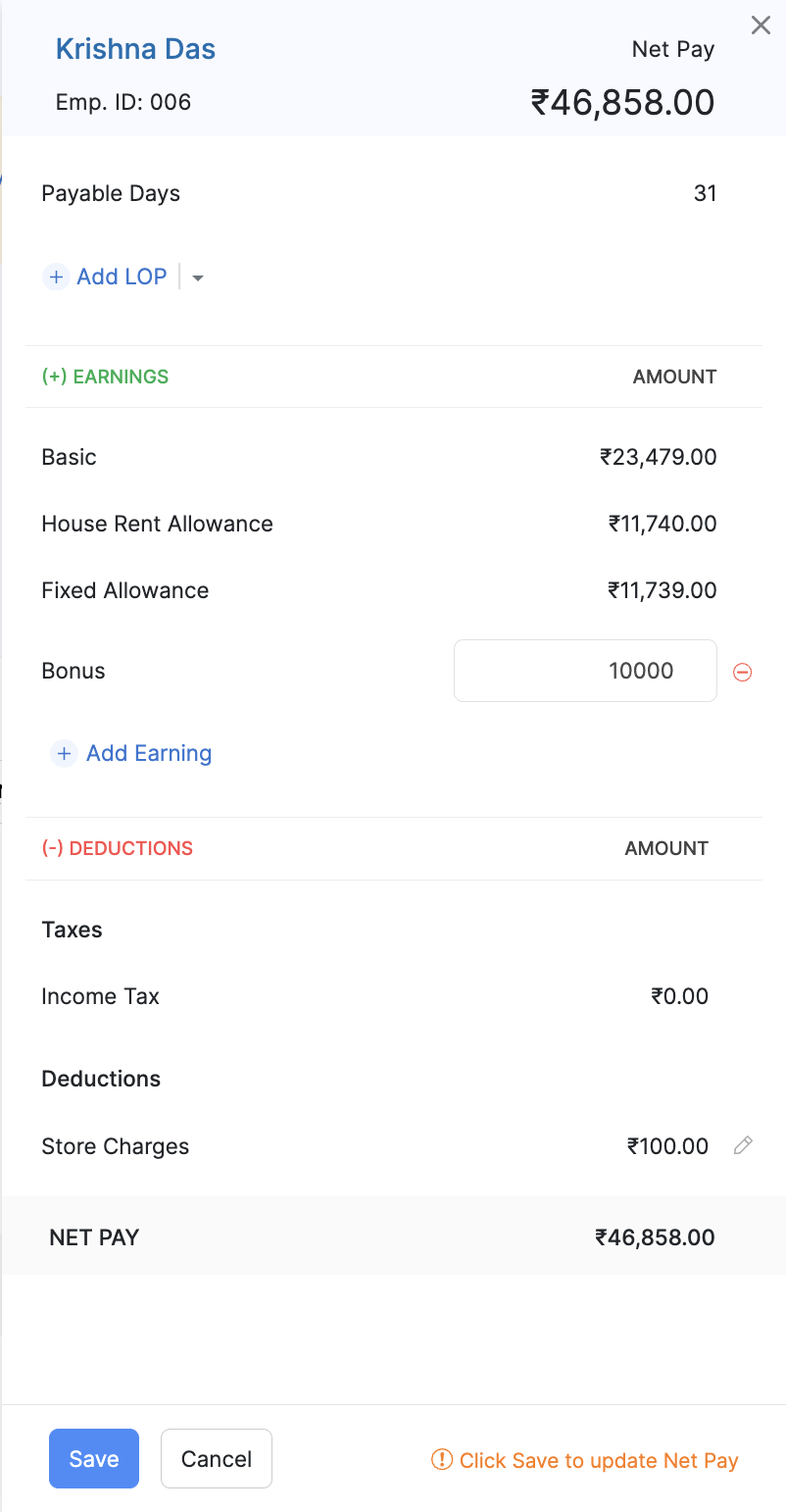Click the green Earnings section header
Viewport: 786px width, 1512px height.
pos(105,377)
